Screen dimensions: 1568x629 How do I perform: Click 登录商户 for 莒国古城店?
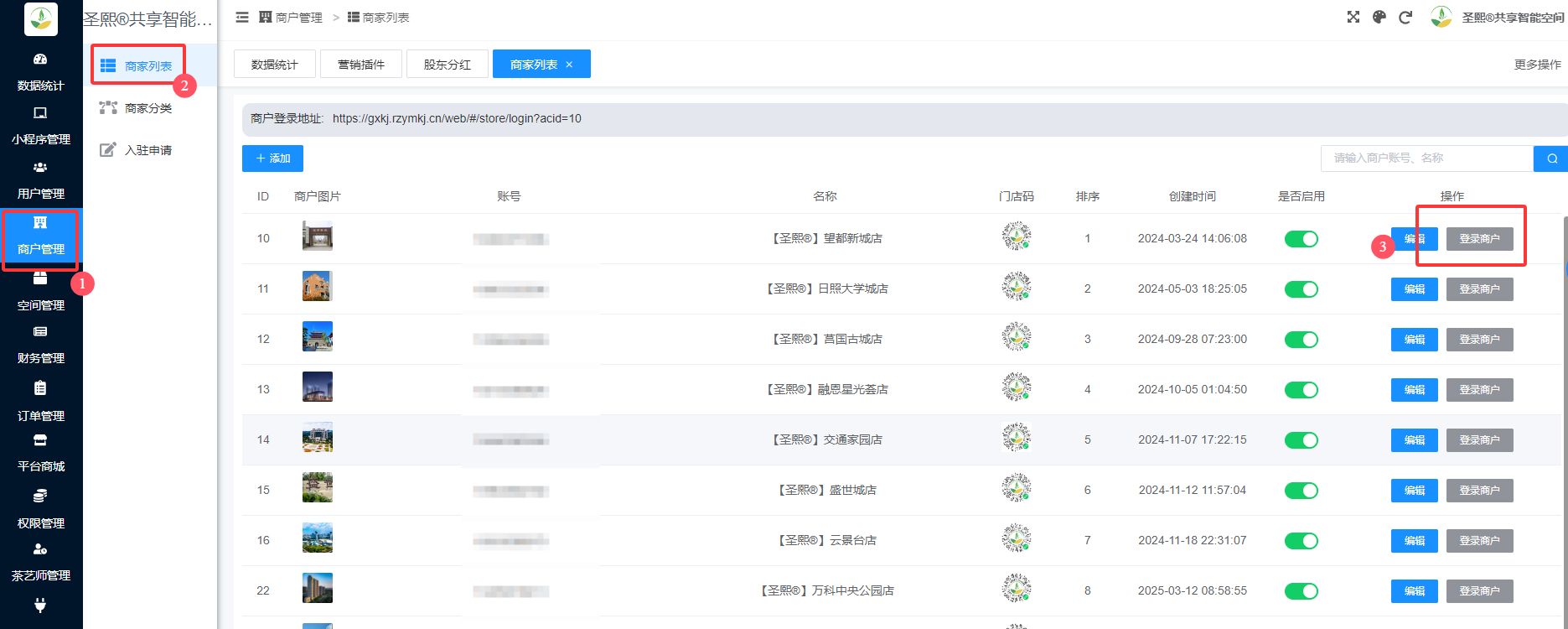point(1479,340)
